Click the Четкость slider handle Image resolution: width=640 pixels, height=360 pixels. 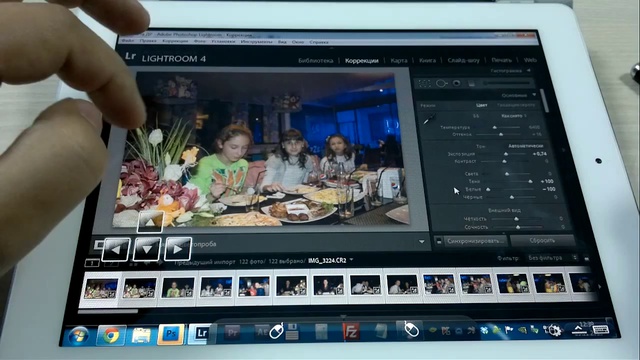[x=516, y=219]
